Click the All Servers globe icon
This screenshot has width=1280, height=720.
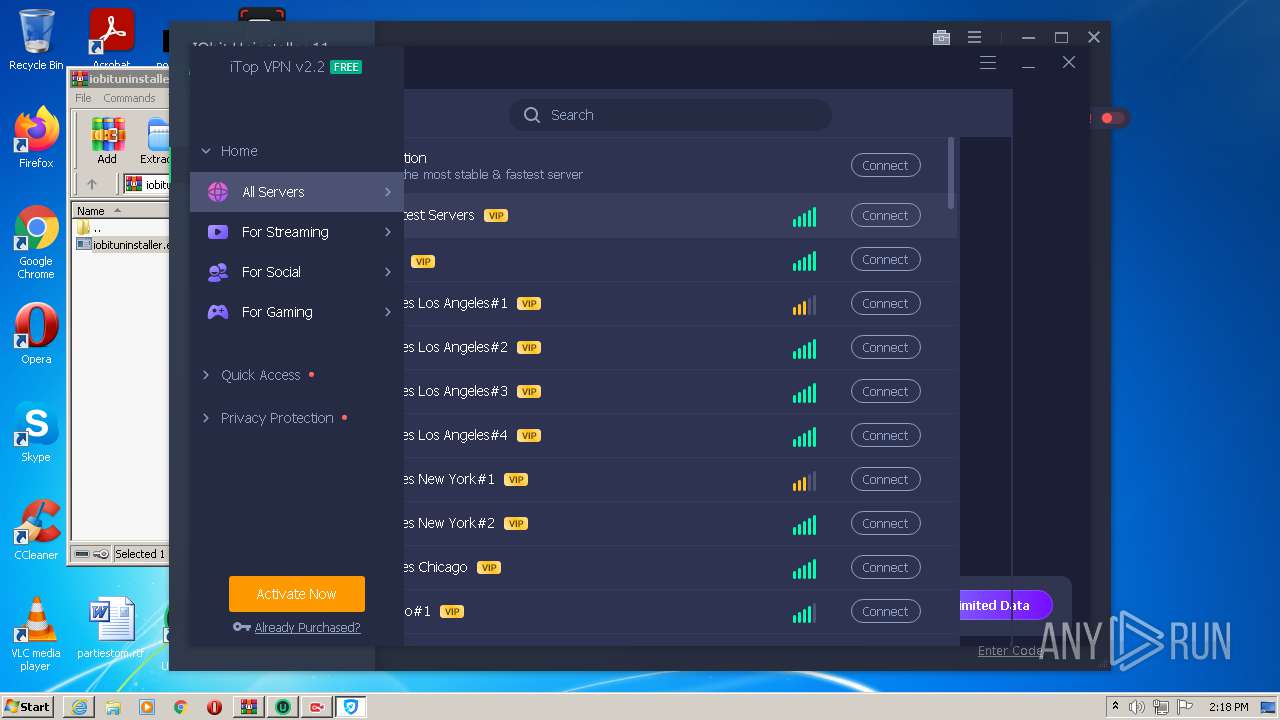pyautogui.click(x=217, y=192)
